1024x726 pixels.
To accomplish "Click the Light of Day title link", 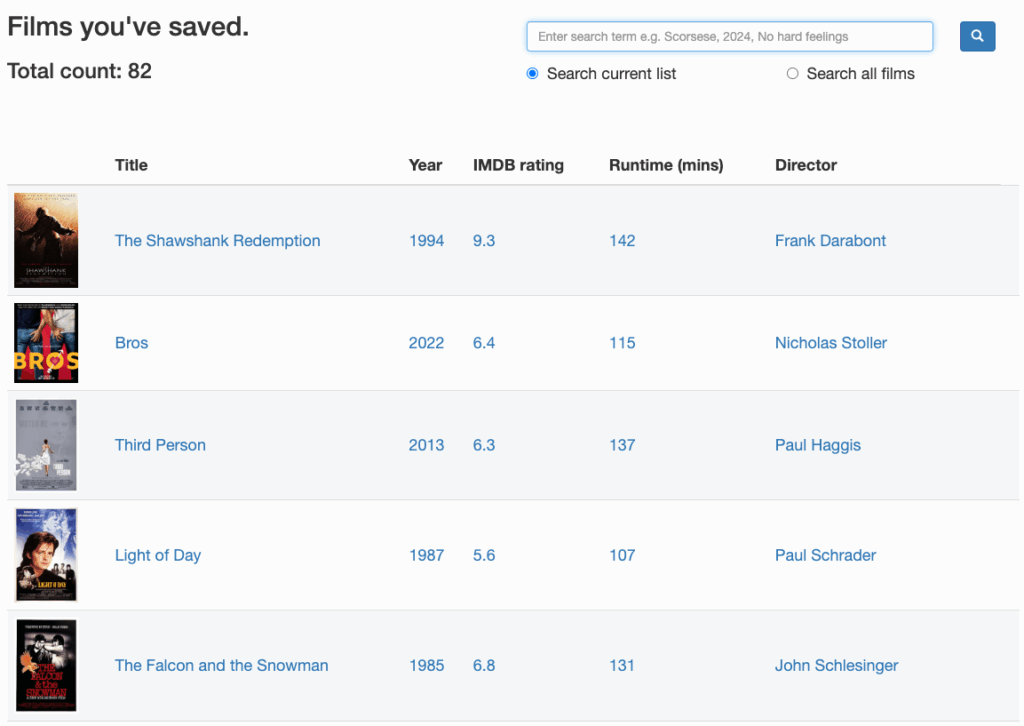I will (x=158, y=555).
